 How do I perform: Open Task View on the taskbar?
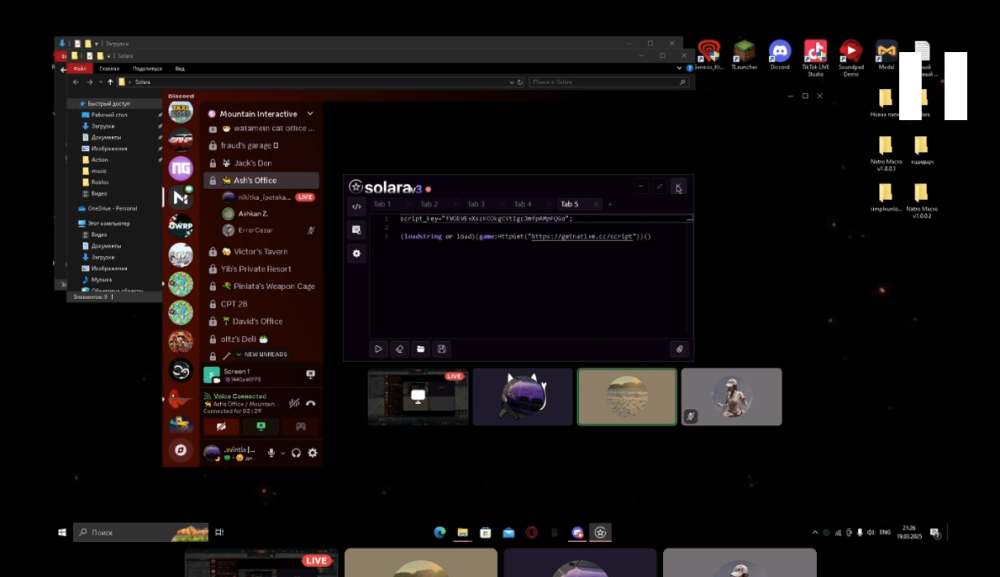[219, 532]
